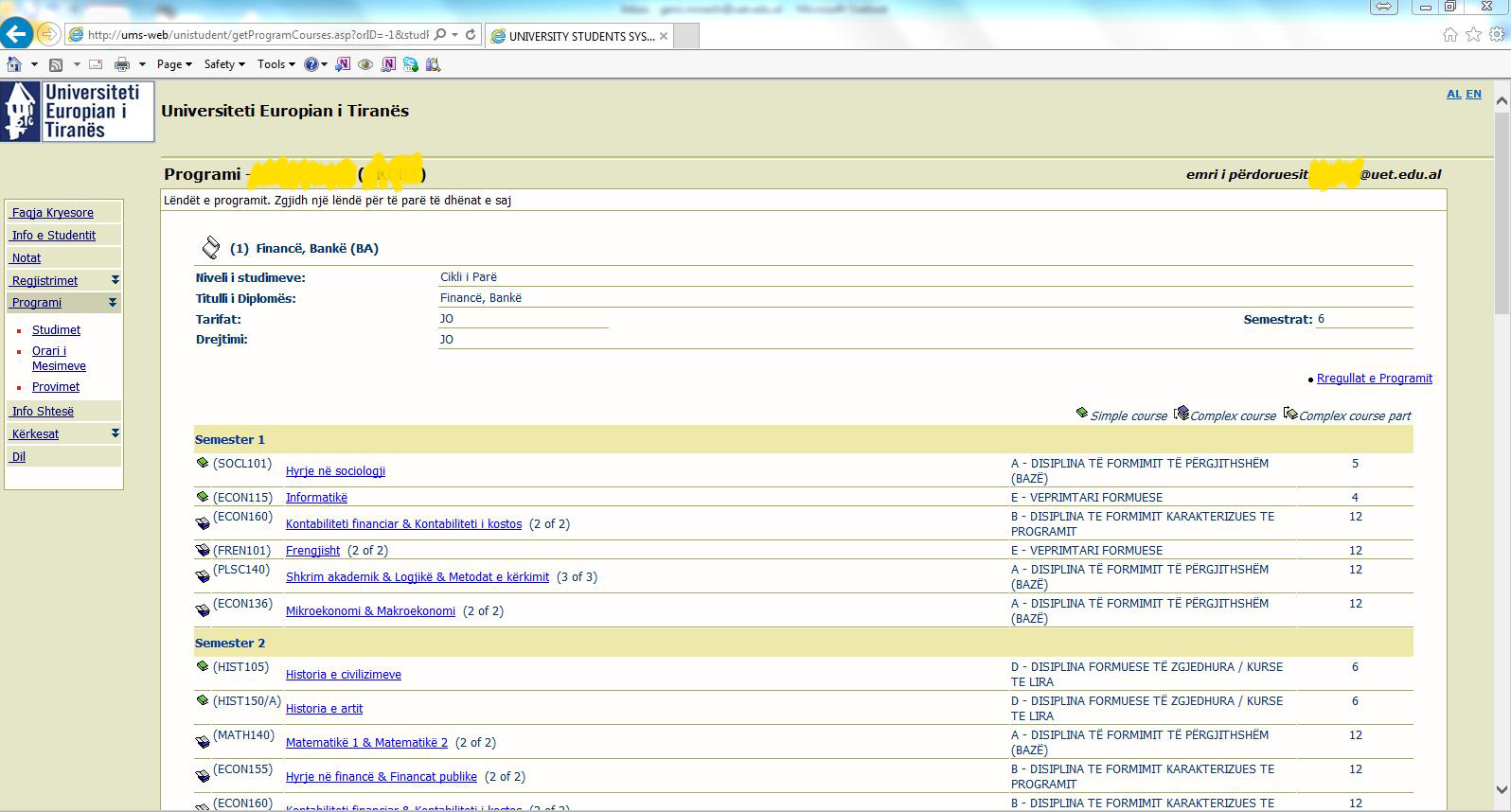Open the Safety menu
1511x812 pixels.
[x=224, y=64]
